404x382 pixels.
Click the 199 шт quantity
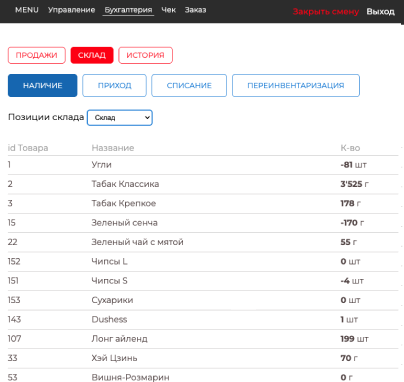354,339
